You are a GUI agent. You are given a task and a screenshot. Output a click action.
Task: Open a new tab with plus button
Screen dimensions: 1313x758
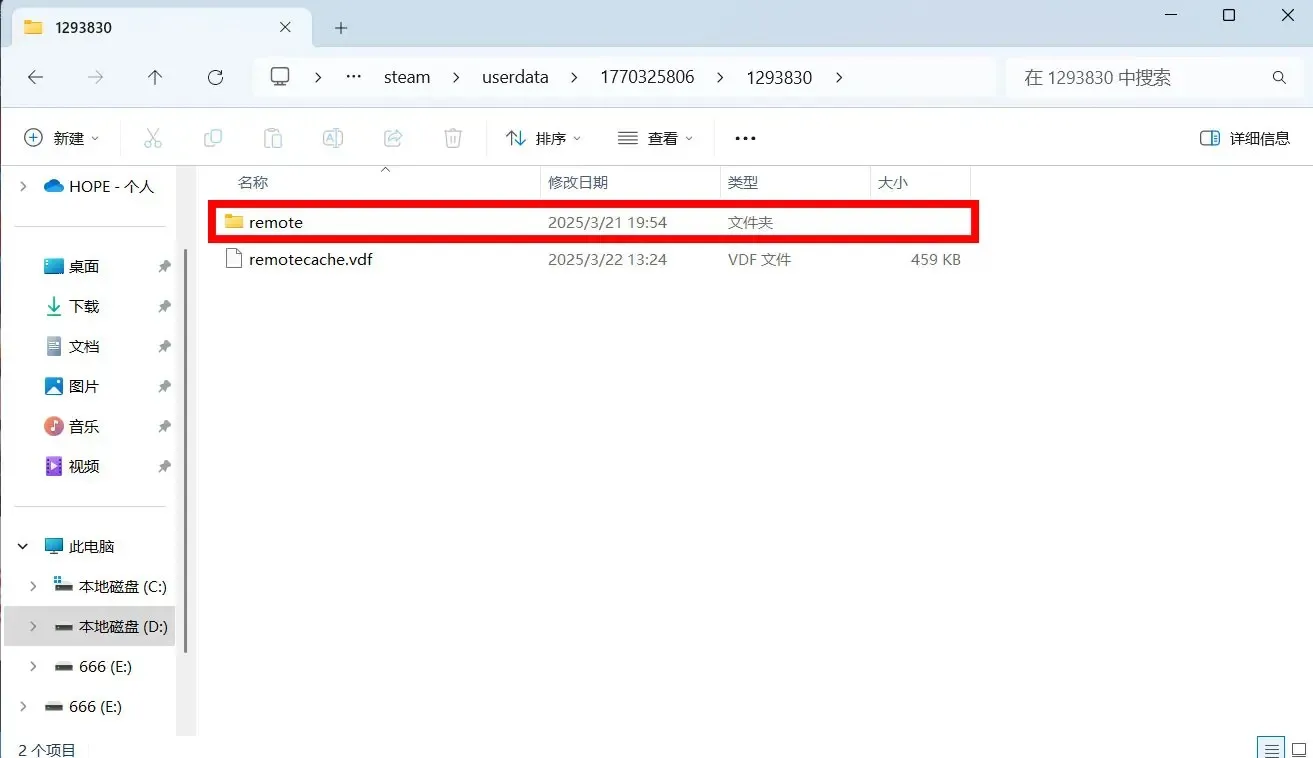341,28
